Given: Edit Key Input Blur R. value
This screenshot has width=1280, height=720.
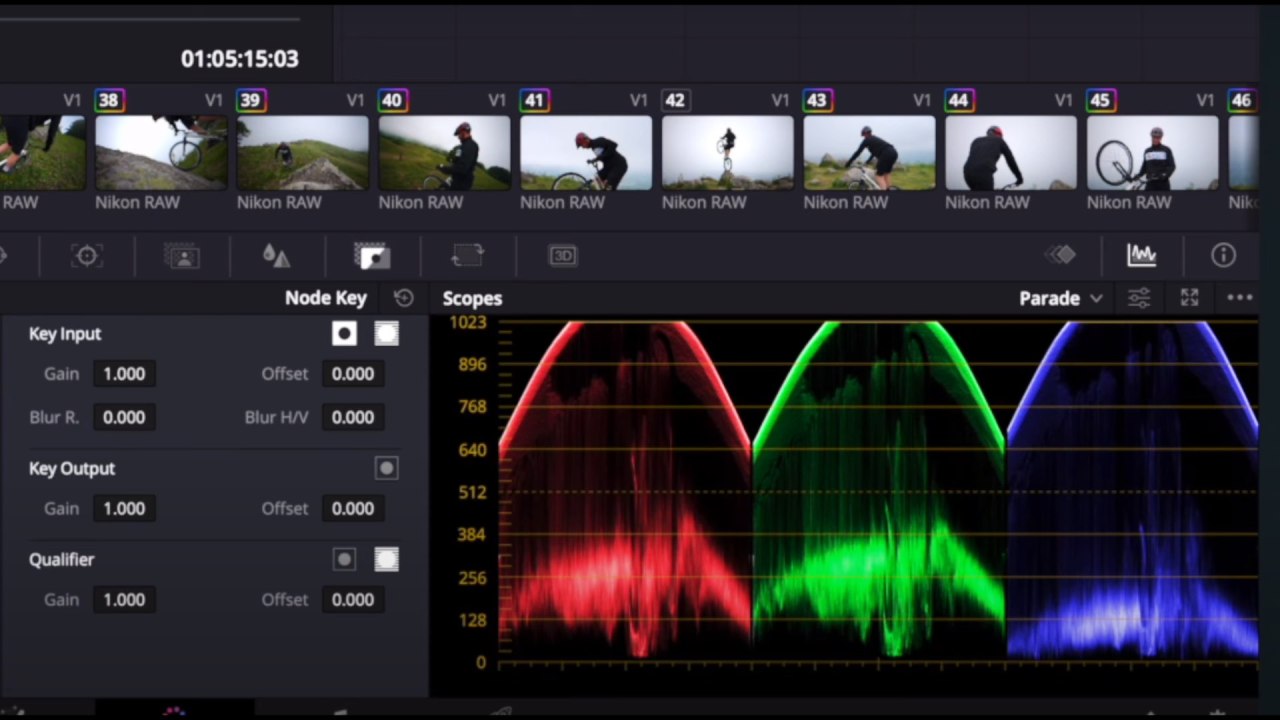Looking at the screenshot, I should (124, 417).
